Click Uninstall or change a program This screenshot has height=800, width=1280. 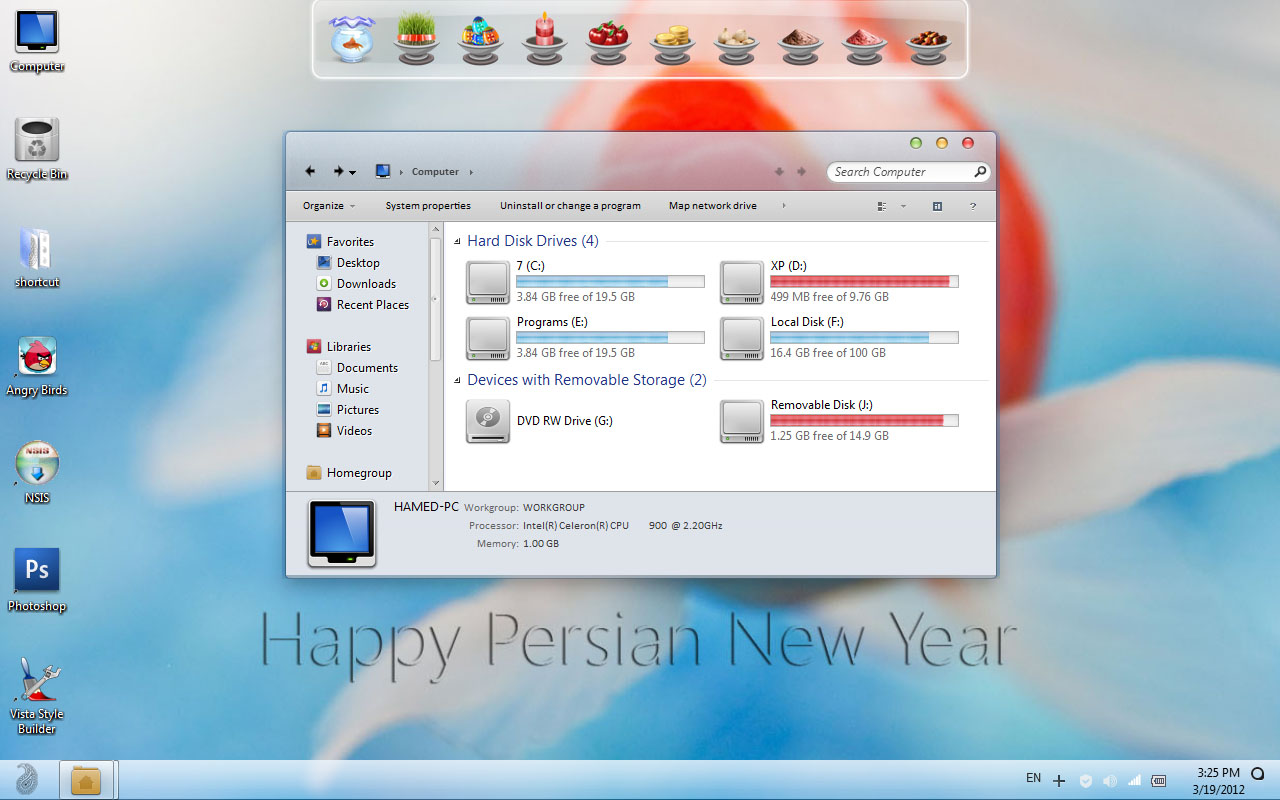570,206
